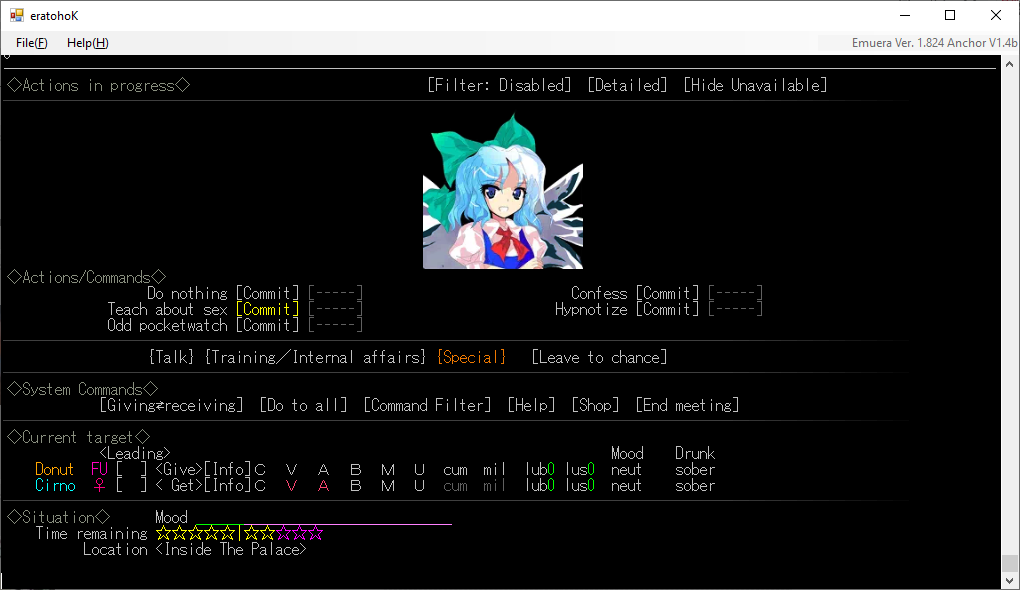
Task: Switch to Detailed view
Action: tap(627, 85)
